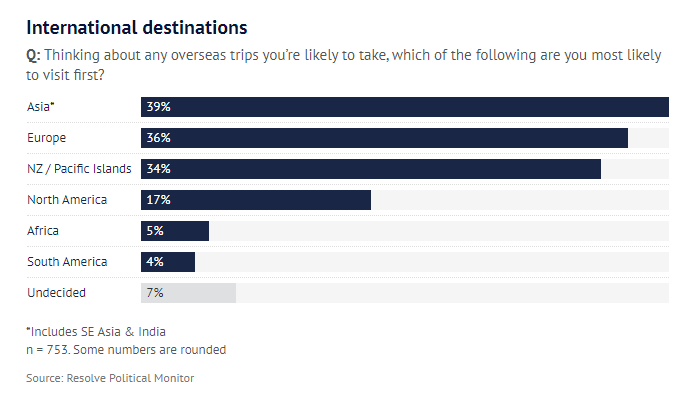
Task: Select the grey Undecided 7% bar
Action: 188,293
